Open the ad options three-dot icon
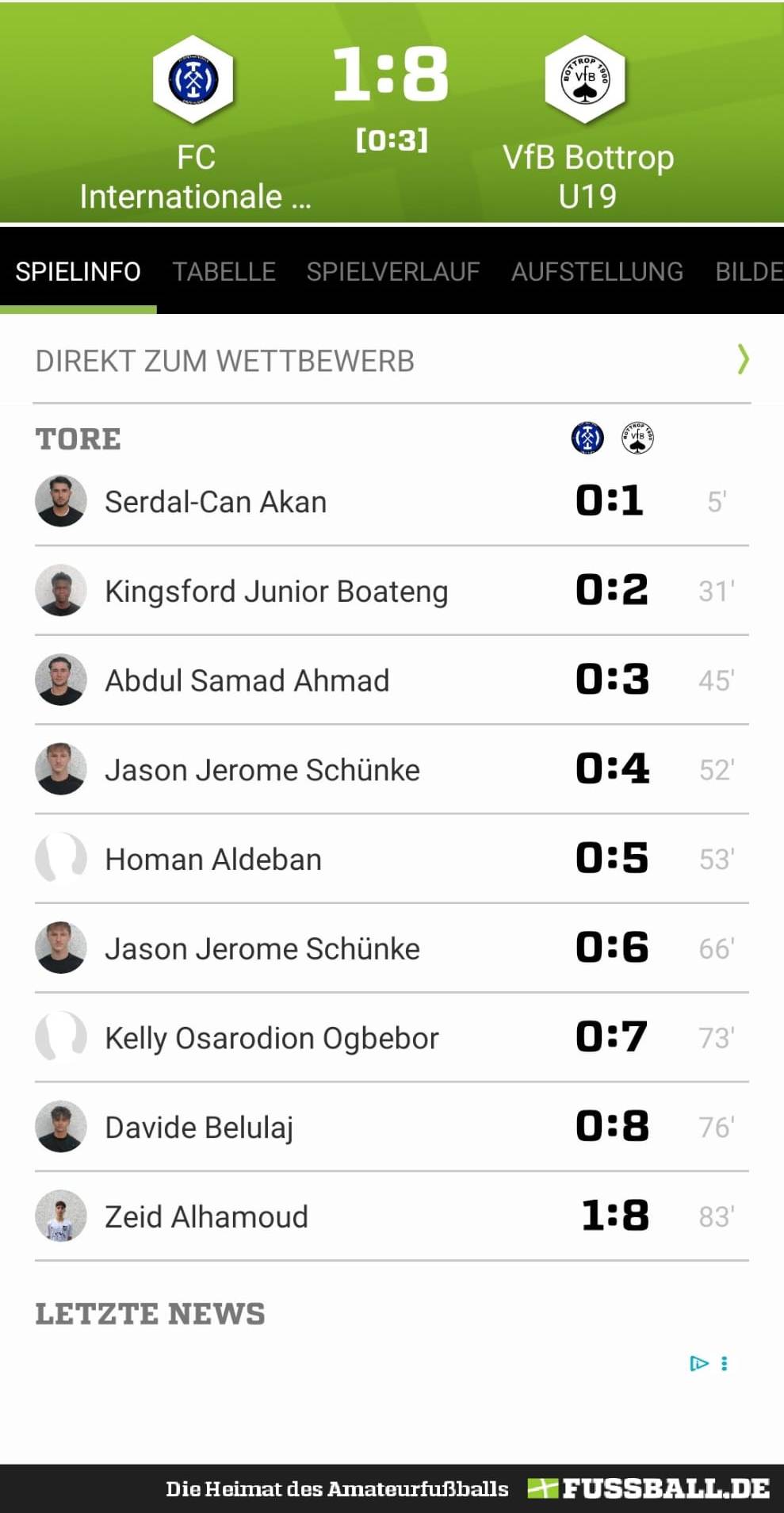784x1513 pixels. click(724, 1363)
